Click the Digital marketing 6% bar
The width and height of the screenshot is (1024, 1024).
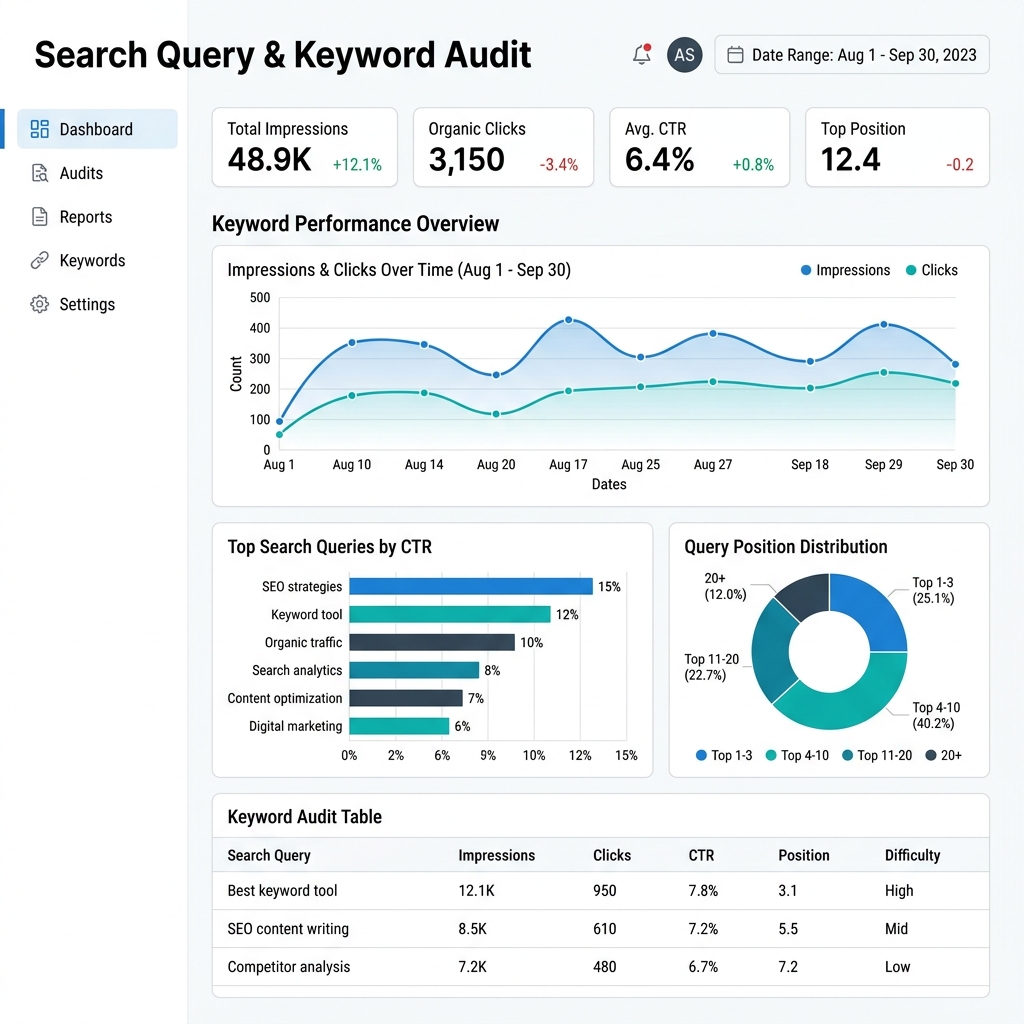(399, 726)
